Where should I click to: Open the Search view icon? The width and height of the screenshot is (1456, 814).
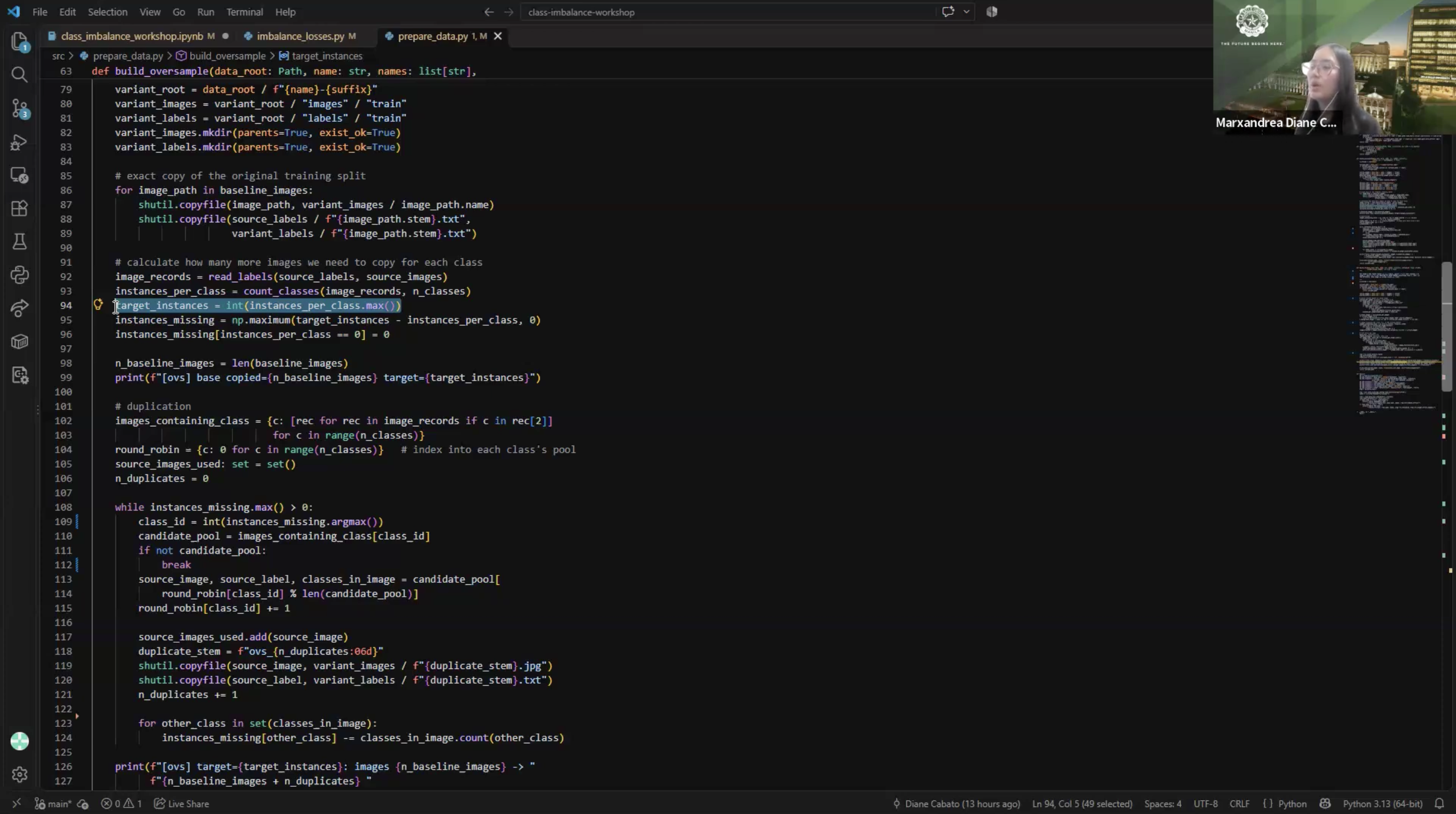pos(20,74)
